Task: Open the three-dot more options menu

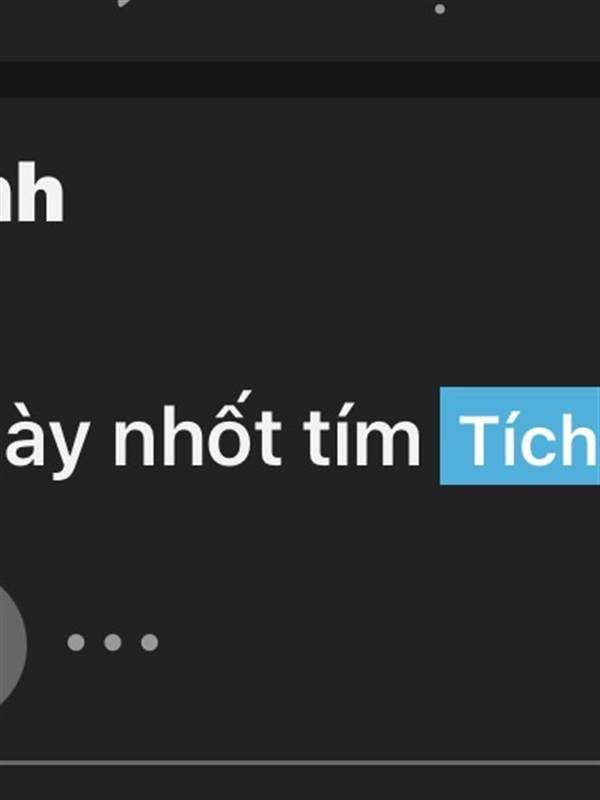Action: point(113,642)
